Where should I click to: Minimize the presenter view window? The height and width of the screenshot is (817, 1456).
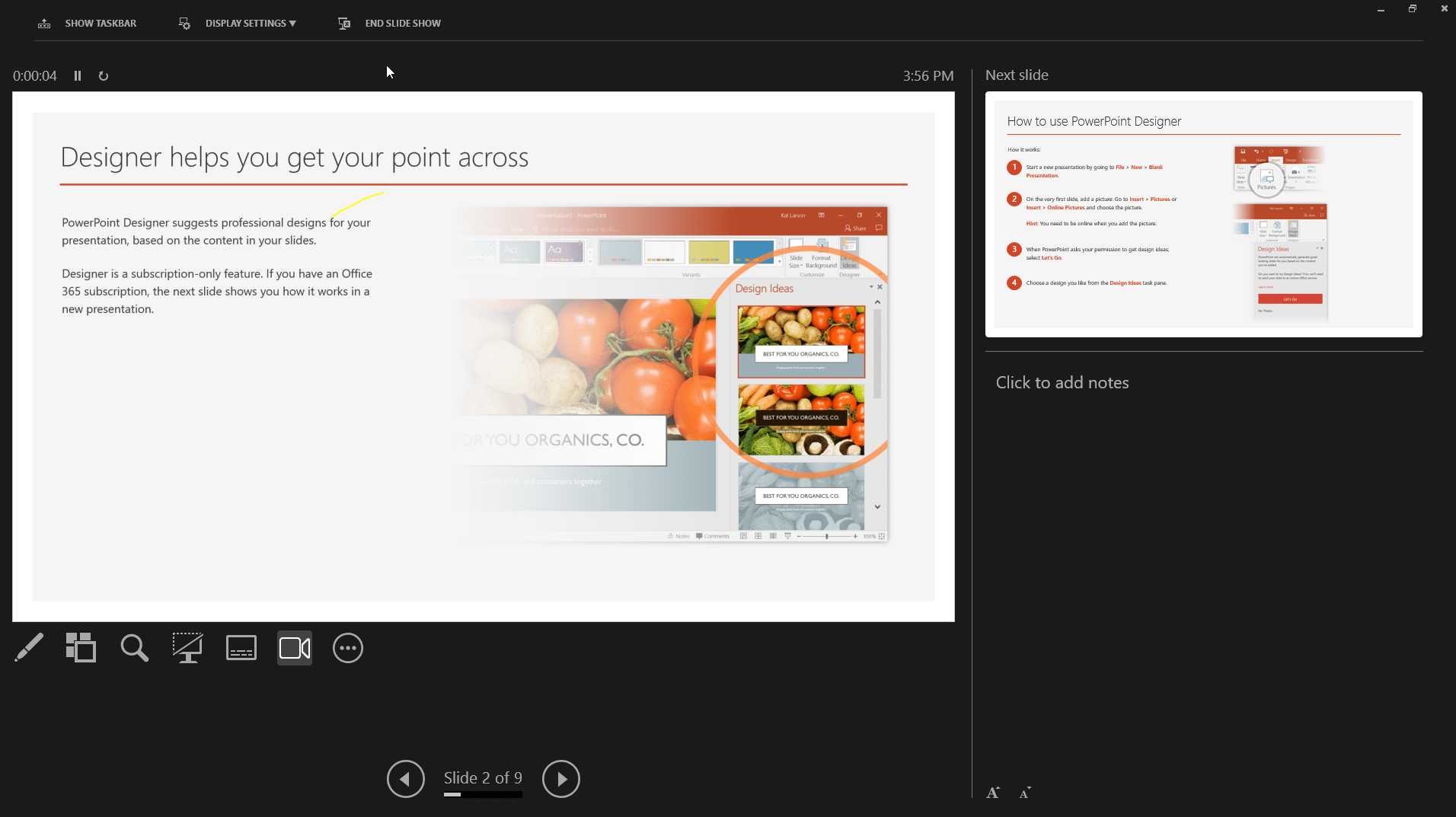pos(1381,9)
